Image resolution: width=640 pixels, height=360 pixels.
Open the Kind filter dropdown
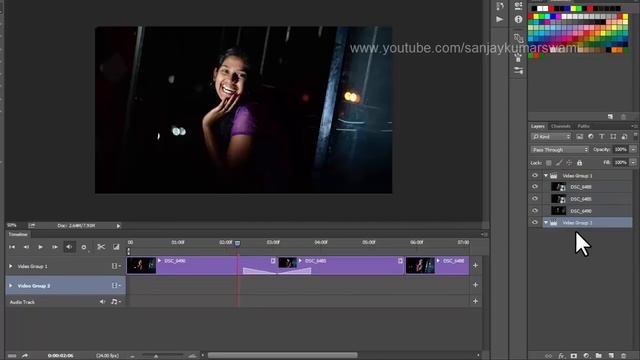click(551, 137)
